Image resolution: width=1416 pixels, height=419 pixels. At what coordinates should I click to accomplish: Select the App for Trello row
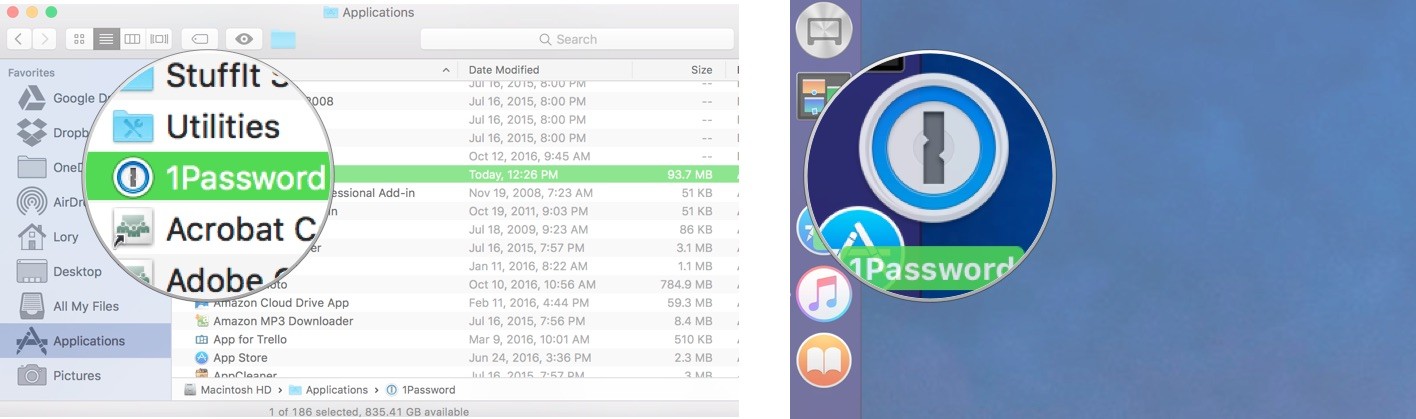tap(455, 339)
